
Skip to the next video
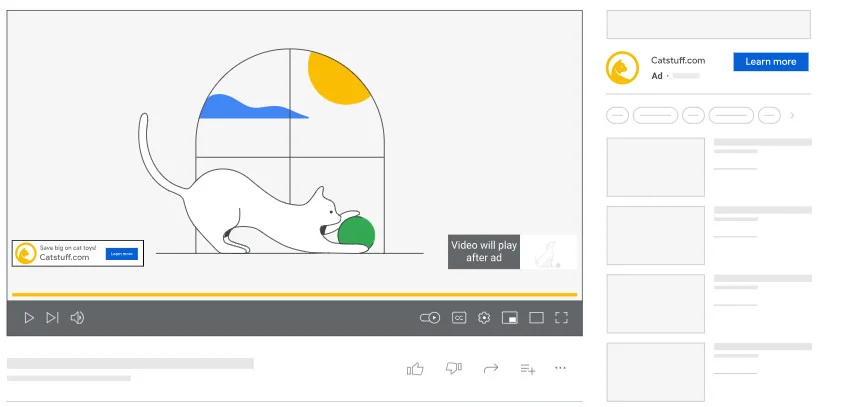(52, 318)
